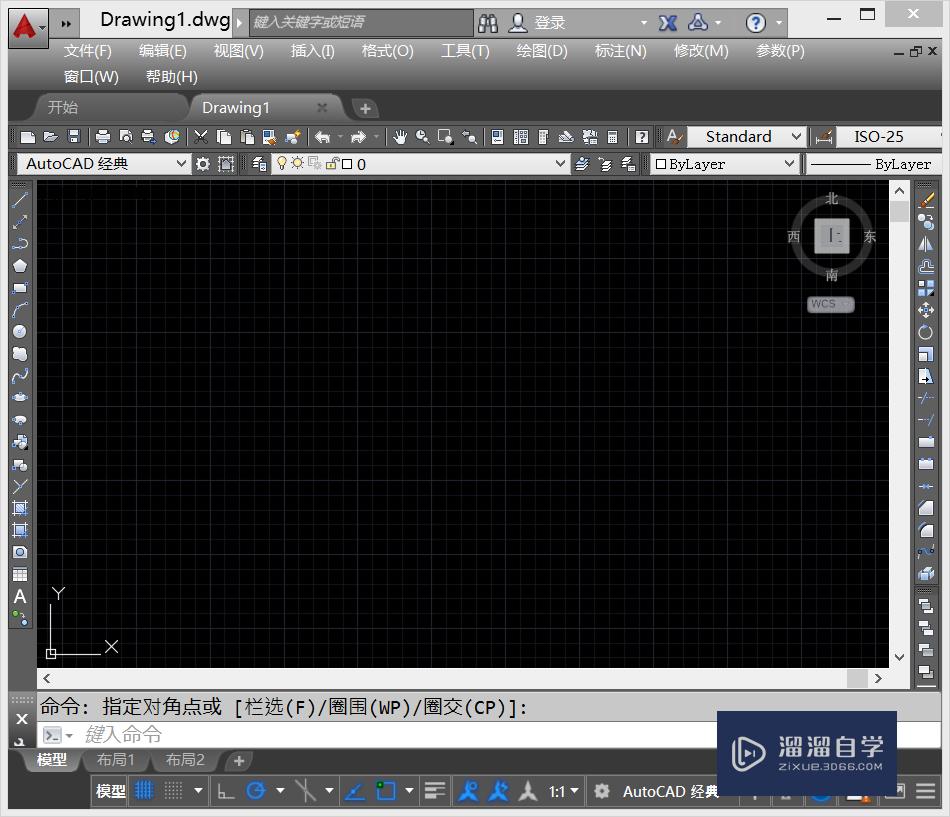Select the Multiline Text tool
Viewport: 950px width, 817px height.
tap(20, 597)
